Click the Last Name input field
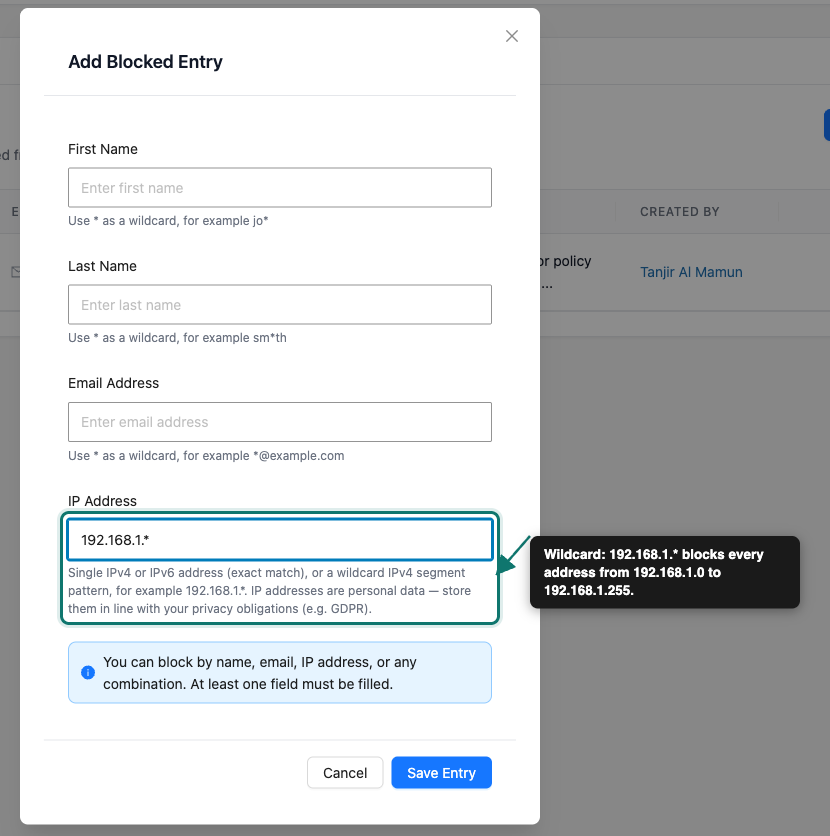The width and height of the screenshot is (830, 836). pyautogui.click(x=280, y=304)
